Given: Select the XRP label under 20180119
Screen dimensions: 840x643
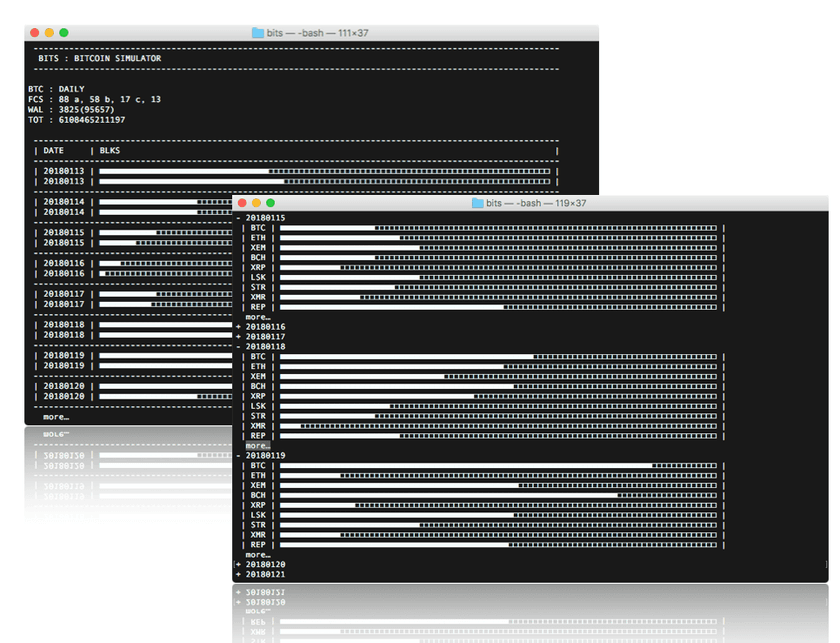Looking at the screenshot, I should click(258, 505).
